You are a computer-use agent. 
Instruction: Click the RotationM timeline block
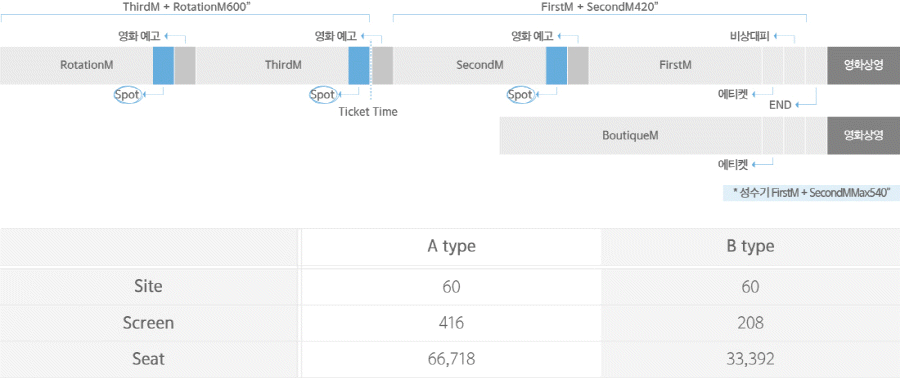pos(76,65)
